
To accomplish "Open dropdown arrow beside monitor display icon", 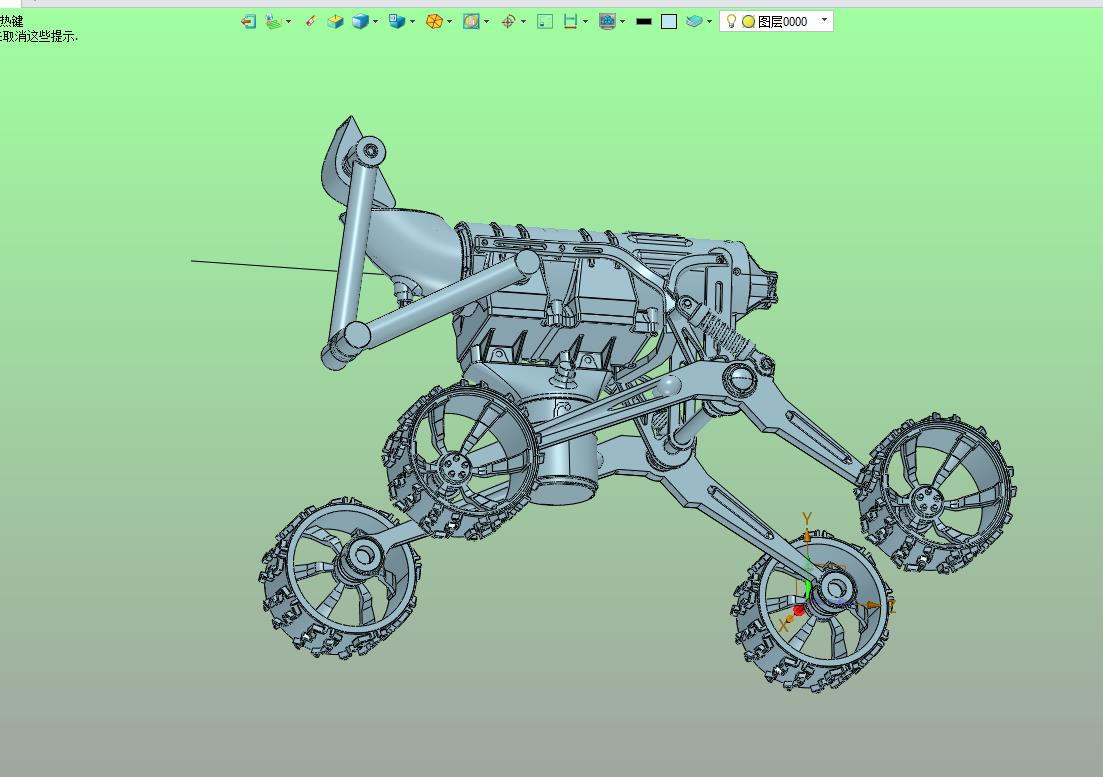I will point(622,22).
